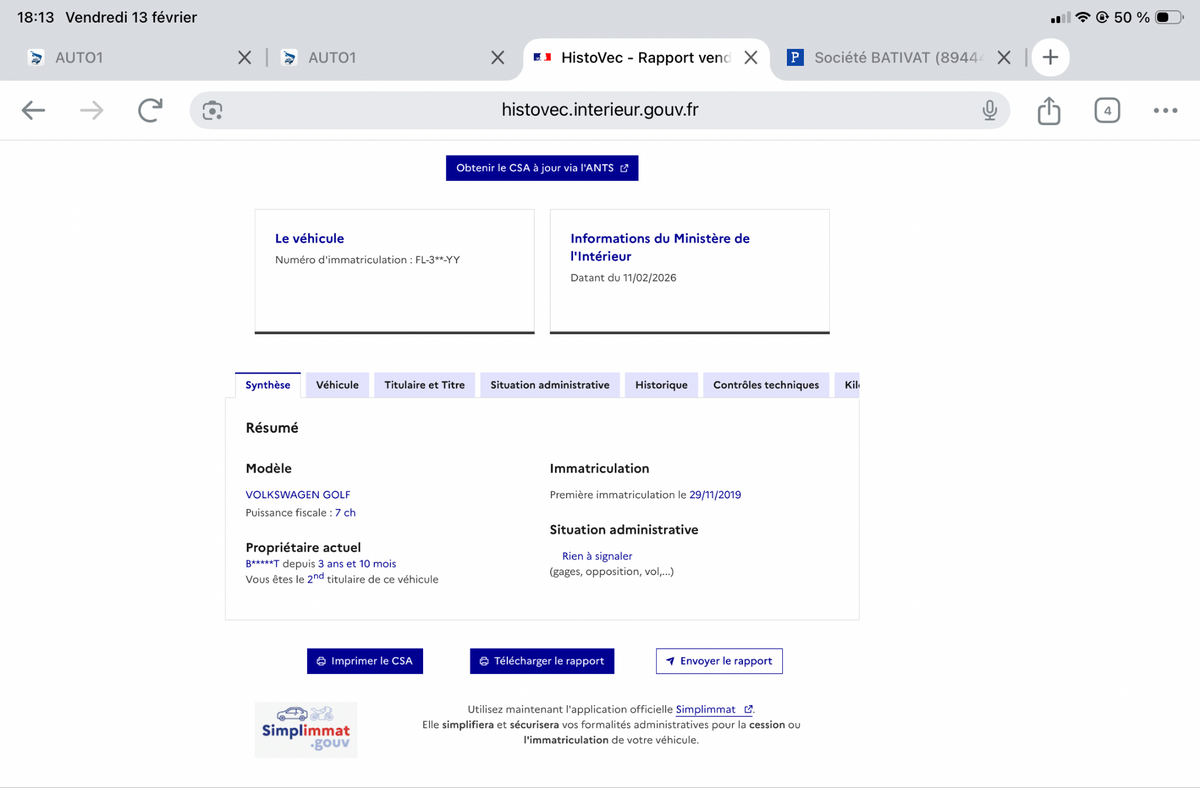Click Obtenir le CSA à jour via l'ANTS
The height and width of the screenshot is (788, 1200).
[542, 168]
